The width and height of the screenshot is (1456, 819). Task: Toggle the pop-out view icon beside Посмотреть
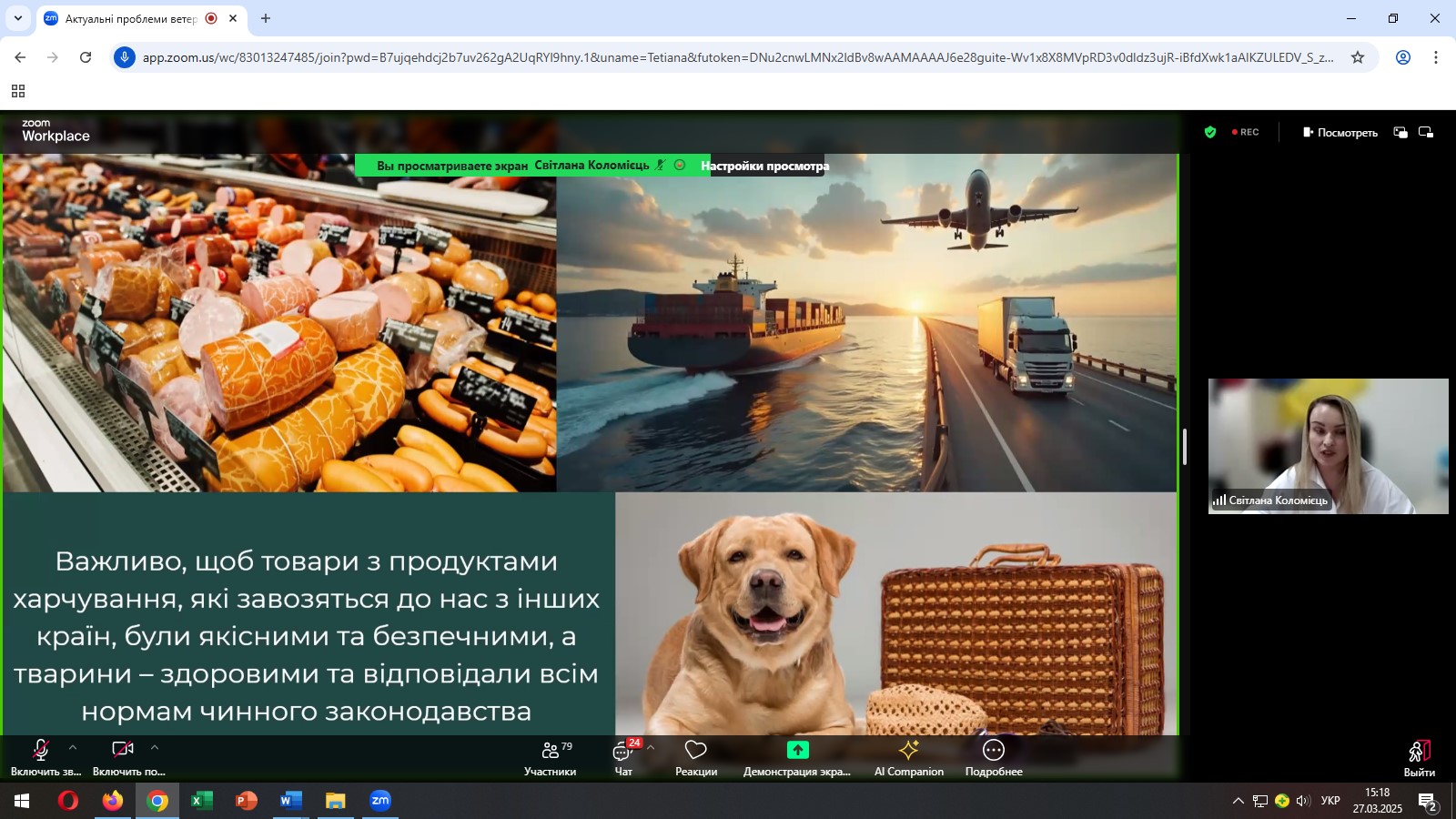[x=1400, y=132]
